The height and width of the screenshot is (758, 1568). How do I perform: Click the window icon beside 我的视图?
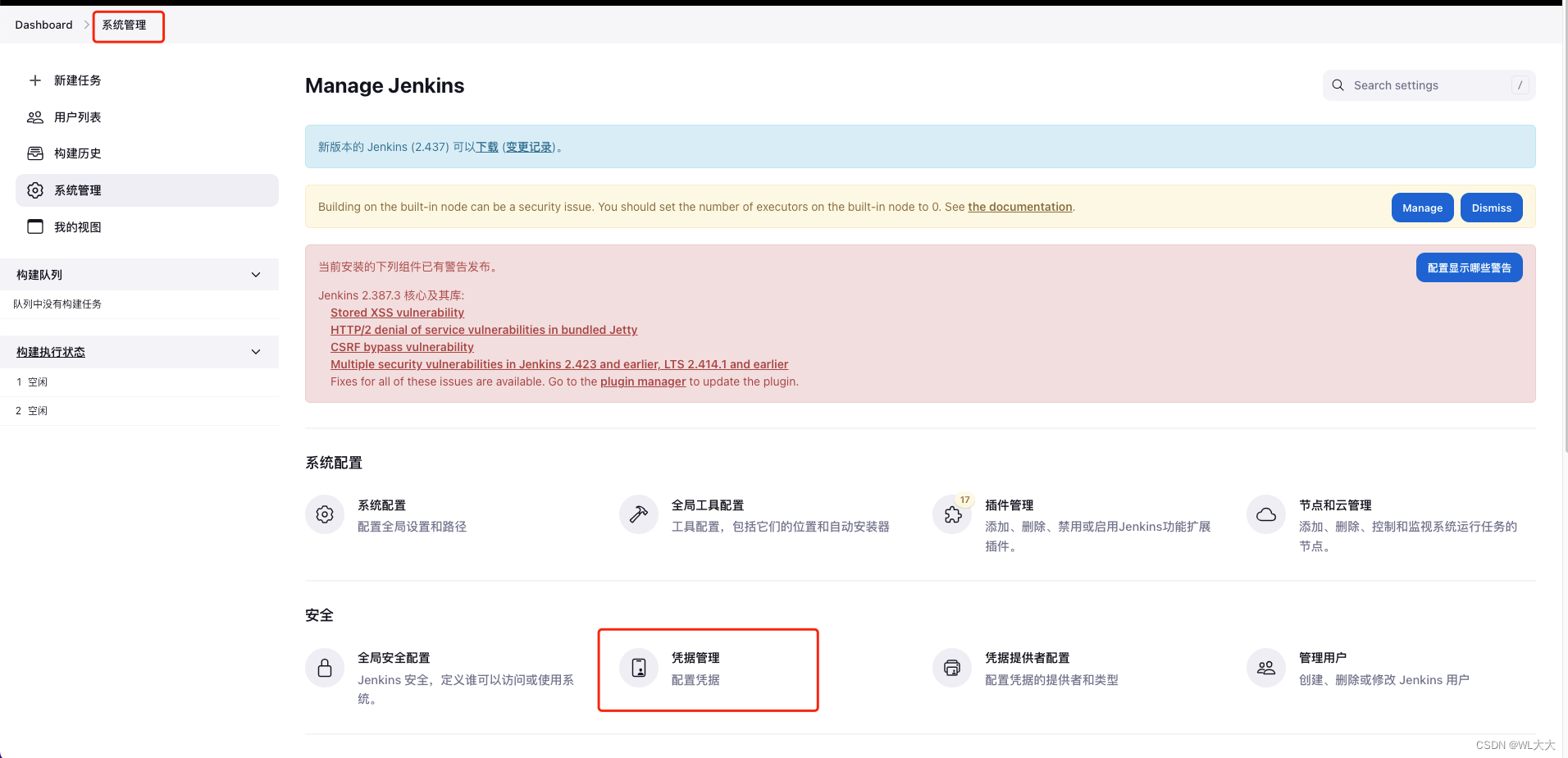35,226
